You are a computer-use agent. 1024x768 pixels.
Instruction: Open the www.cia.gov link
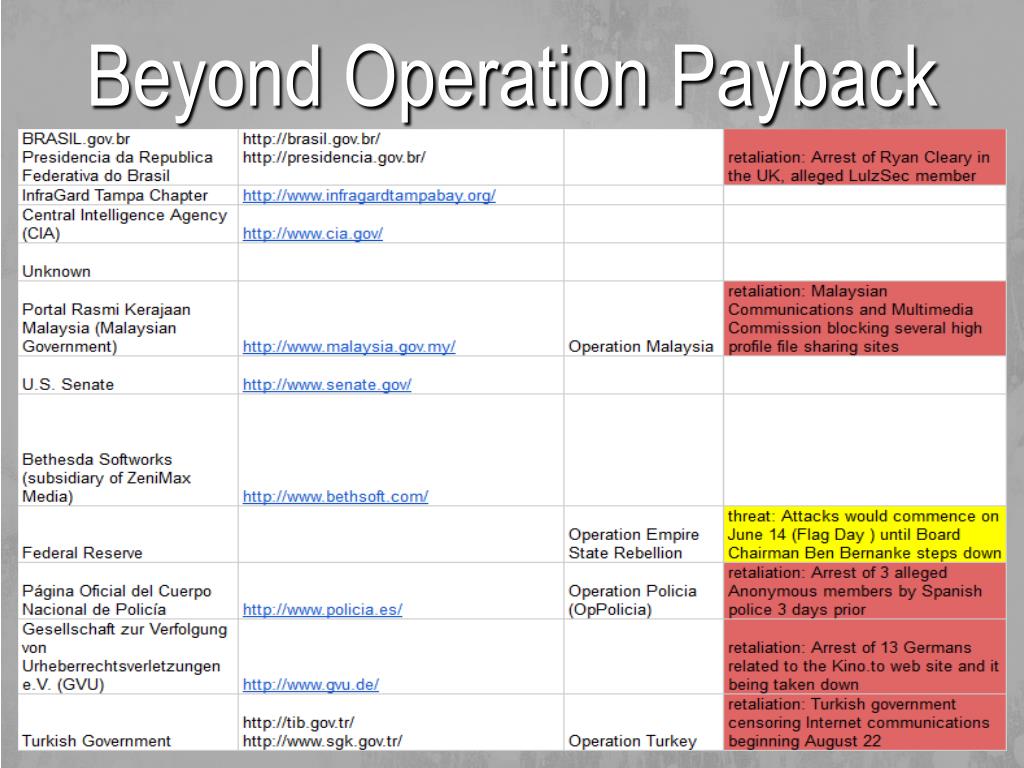[313, 233]
